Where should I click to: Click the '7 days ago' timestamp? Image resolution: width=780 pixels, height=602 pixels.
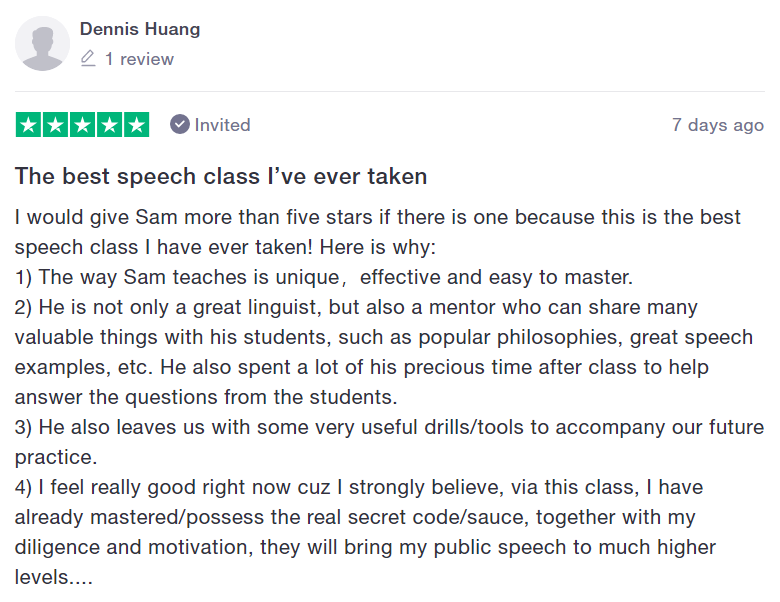pos(717,125)
